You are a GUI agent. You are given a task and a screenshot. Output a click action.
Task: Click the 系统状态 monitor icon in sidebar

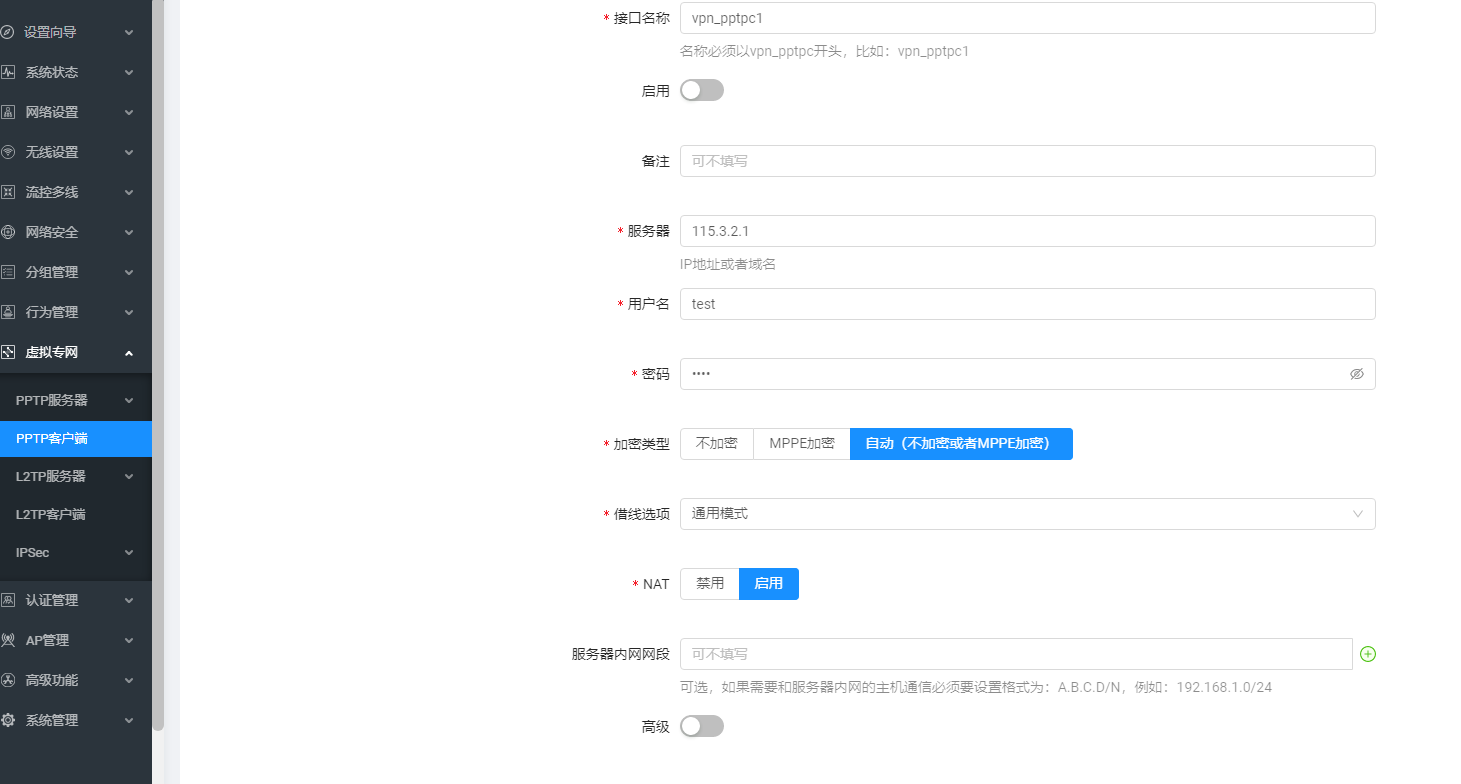[x=8, y=72]
